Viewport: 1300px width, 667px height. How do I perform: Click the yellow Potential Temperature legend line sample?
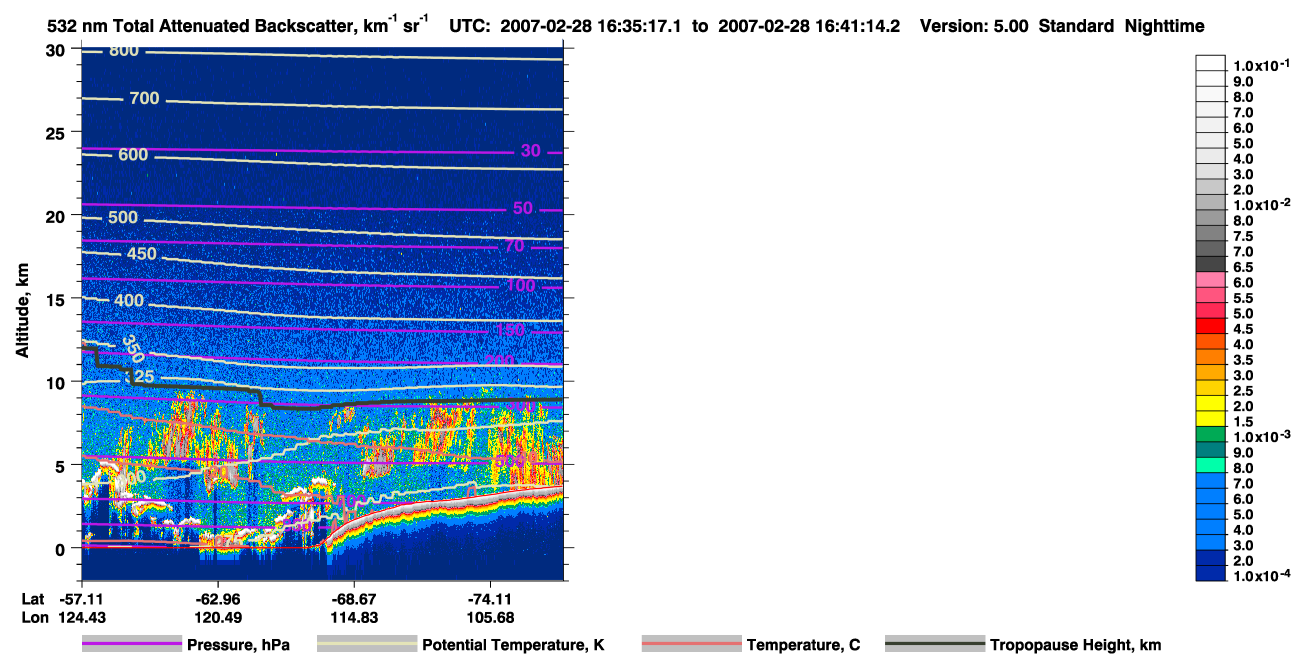pos(367,644)
